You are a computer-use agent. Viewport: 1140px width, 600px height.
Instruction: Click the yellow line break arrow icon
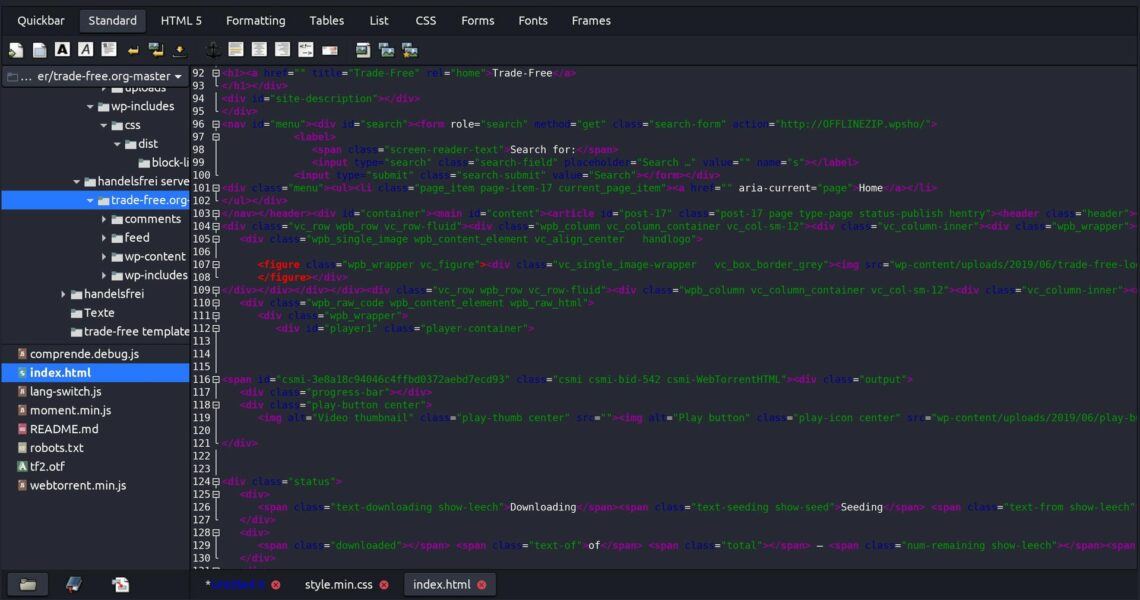(x=132, y=49)
